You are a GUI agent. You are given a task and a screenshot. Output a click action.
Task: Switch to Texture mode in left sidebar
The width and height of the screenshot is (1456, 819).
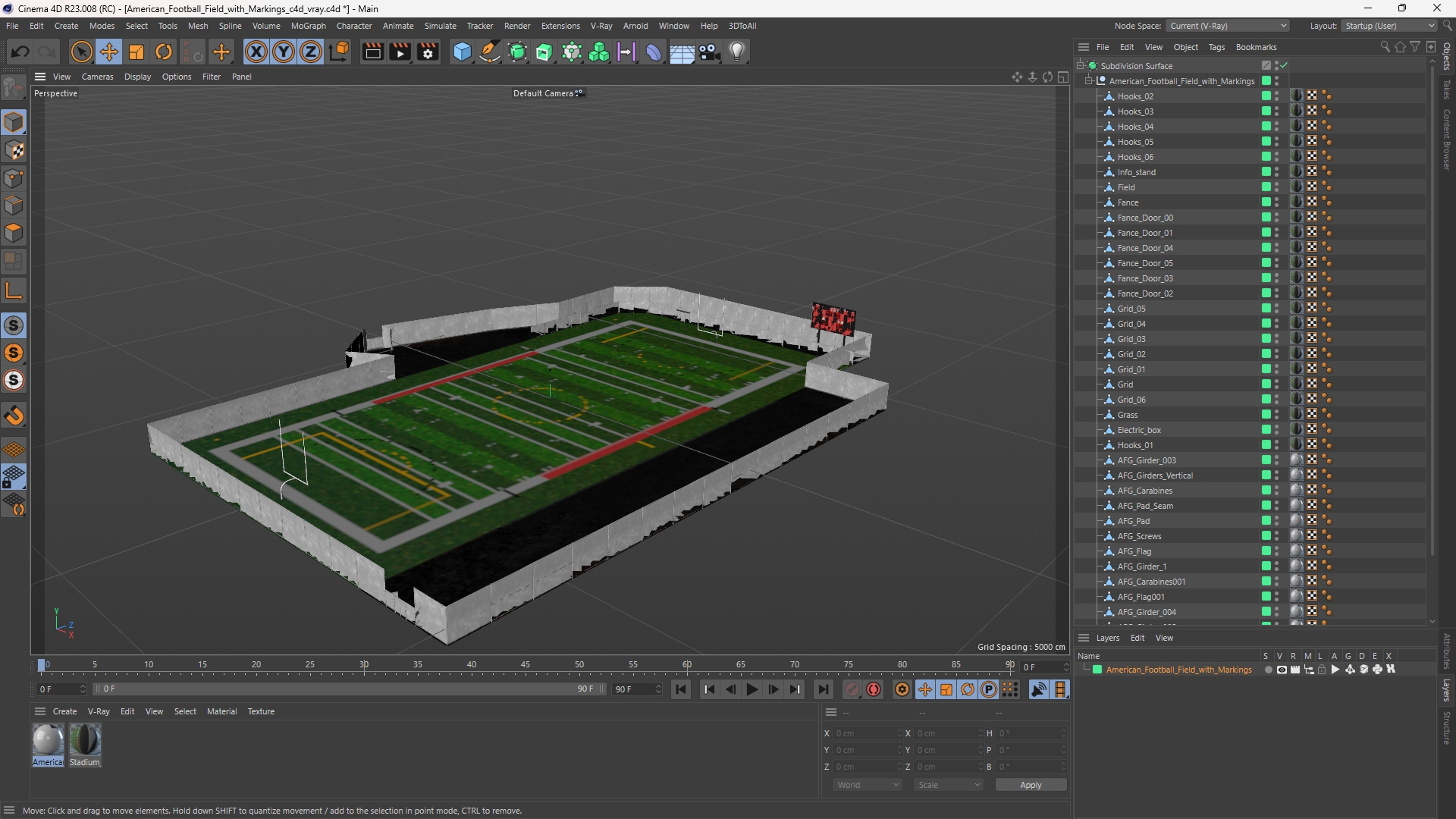click(14, 150)
